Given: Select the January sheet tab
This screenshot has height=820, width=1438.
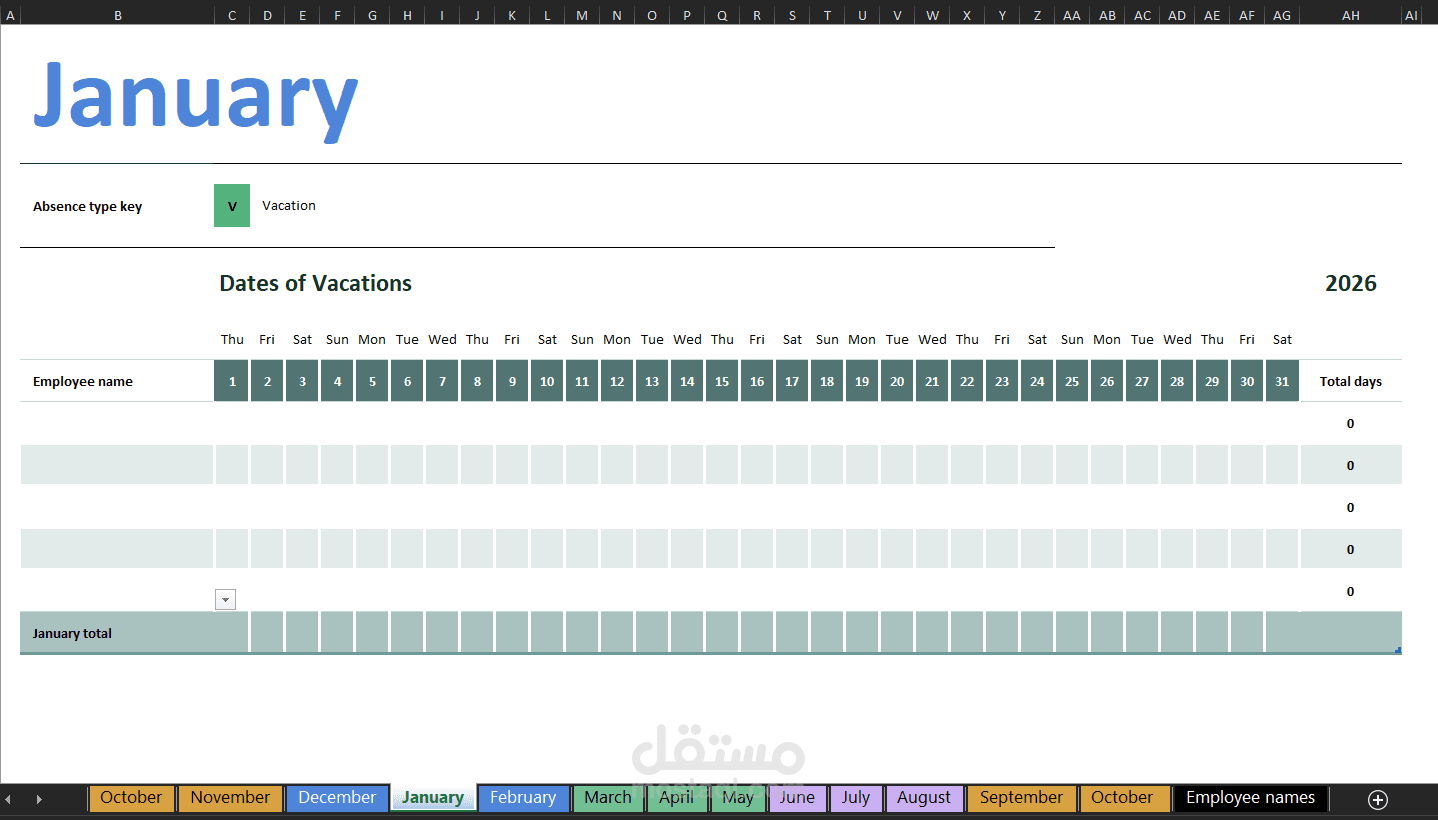Looking at the screenshot, I should coord(433,798).
